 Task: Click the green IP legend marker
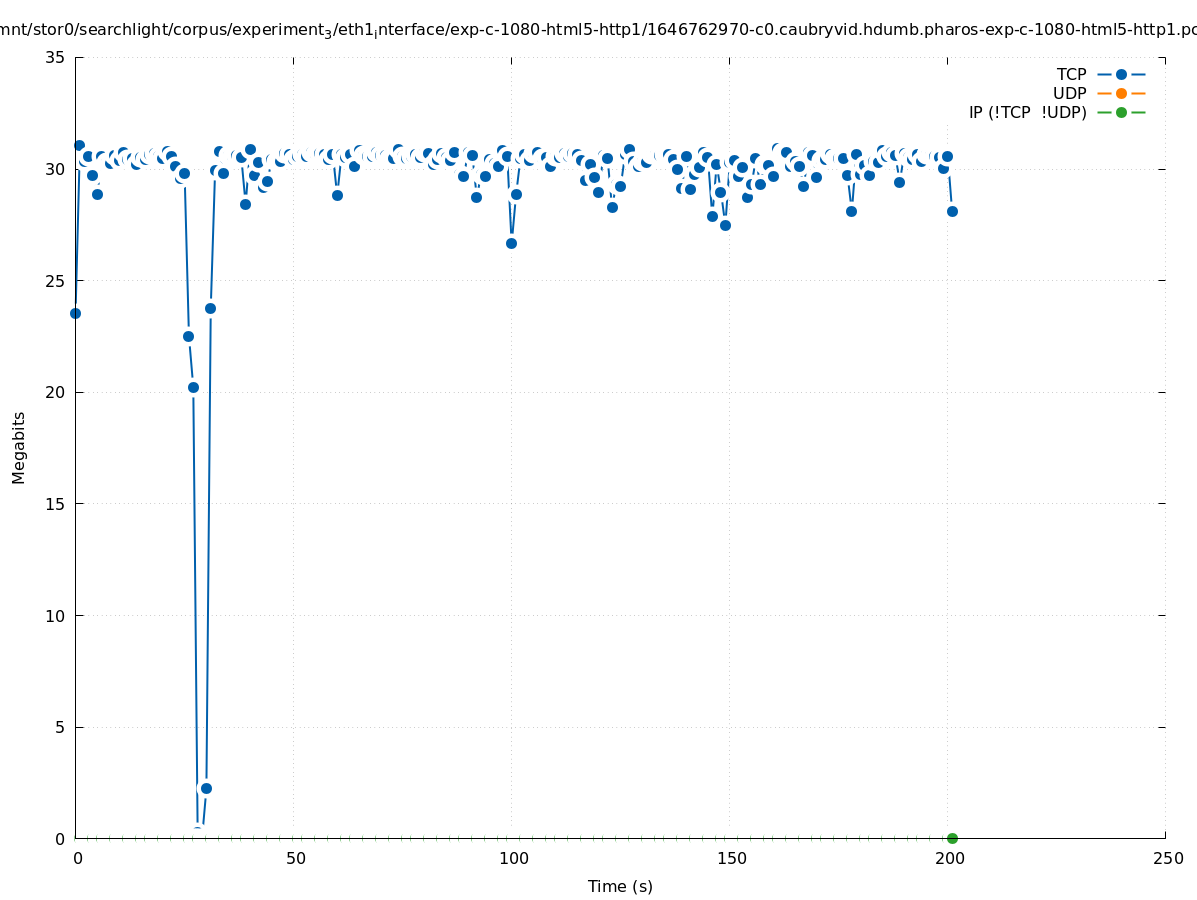(x=1121, y=112)
